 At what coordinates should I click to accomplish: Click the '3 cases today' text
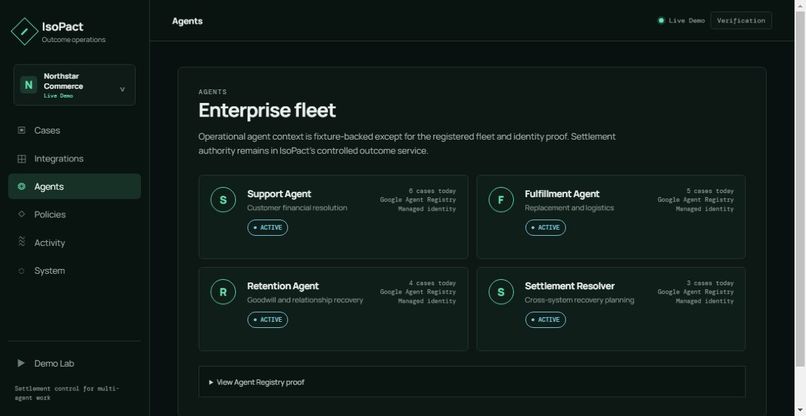[710, 283]
